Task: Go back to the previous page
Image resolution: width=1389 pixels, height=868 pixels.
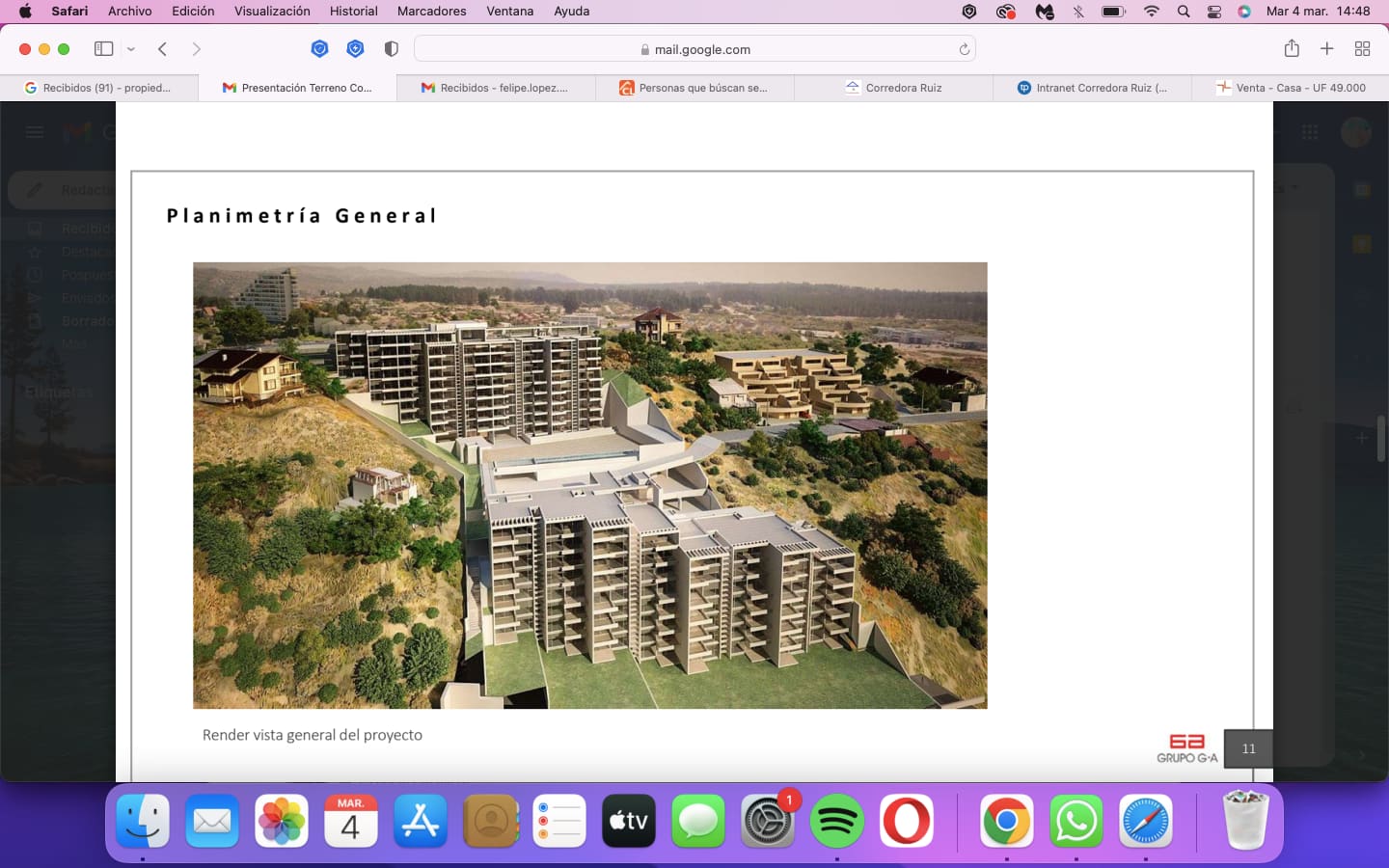Action: coord(162,49)
